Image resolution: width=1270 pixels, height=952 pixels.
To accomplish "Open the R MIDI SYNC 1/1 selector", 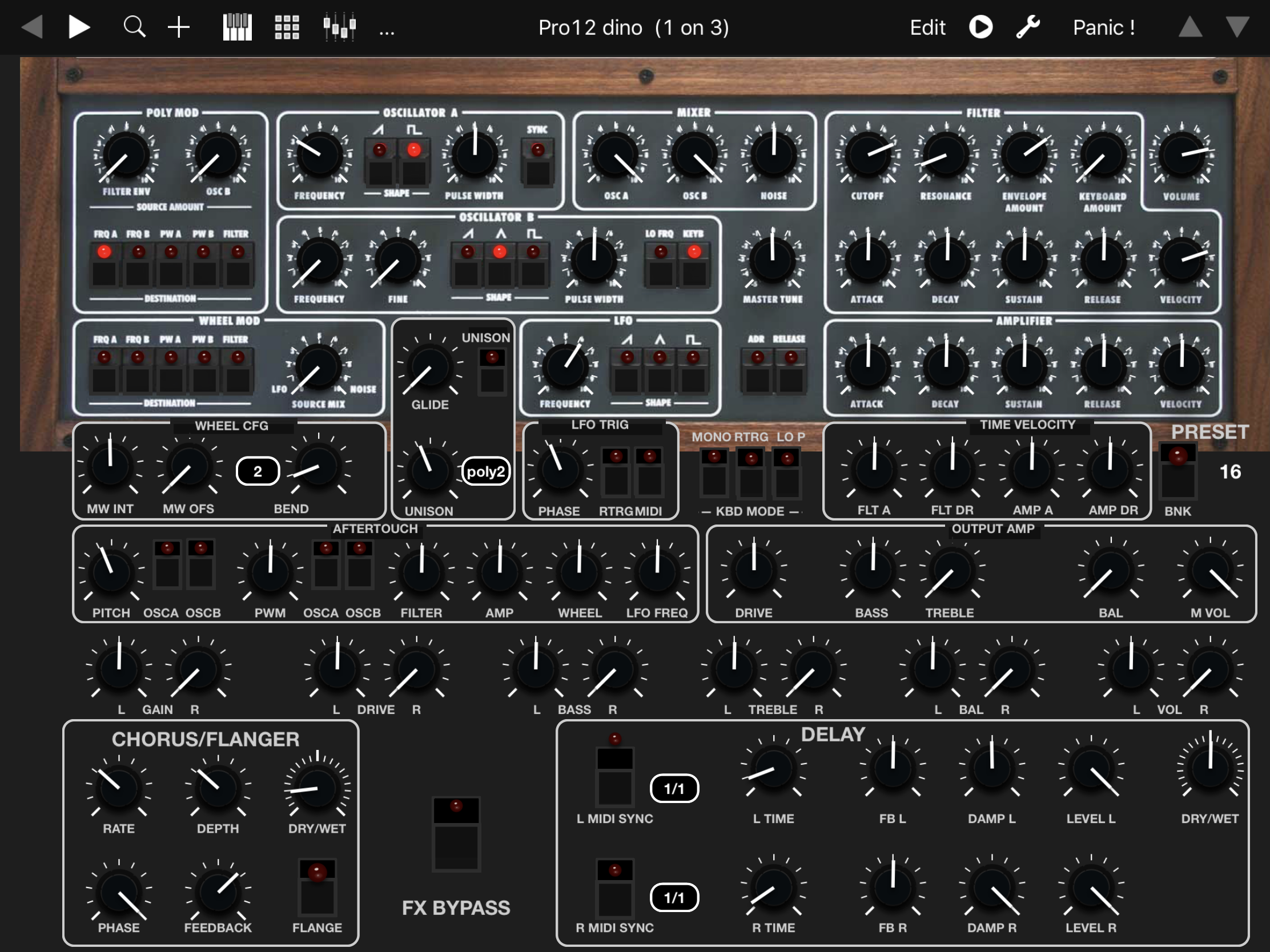I will tap(674, 897).
